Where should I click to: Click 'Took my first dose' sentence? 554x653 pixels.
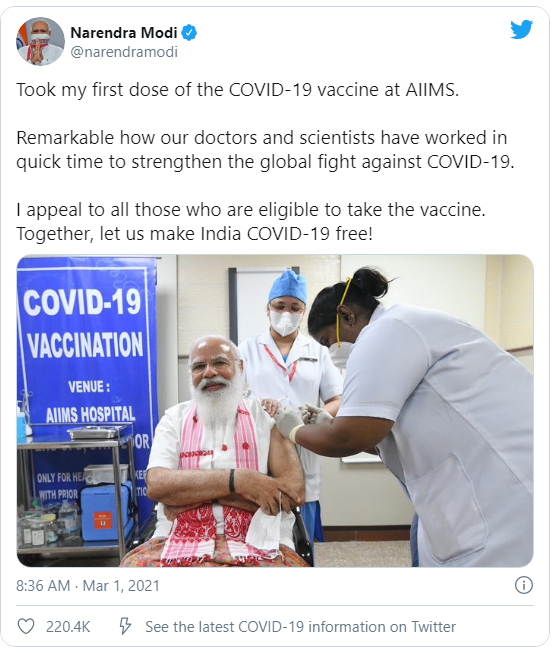237,90
